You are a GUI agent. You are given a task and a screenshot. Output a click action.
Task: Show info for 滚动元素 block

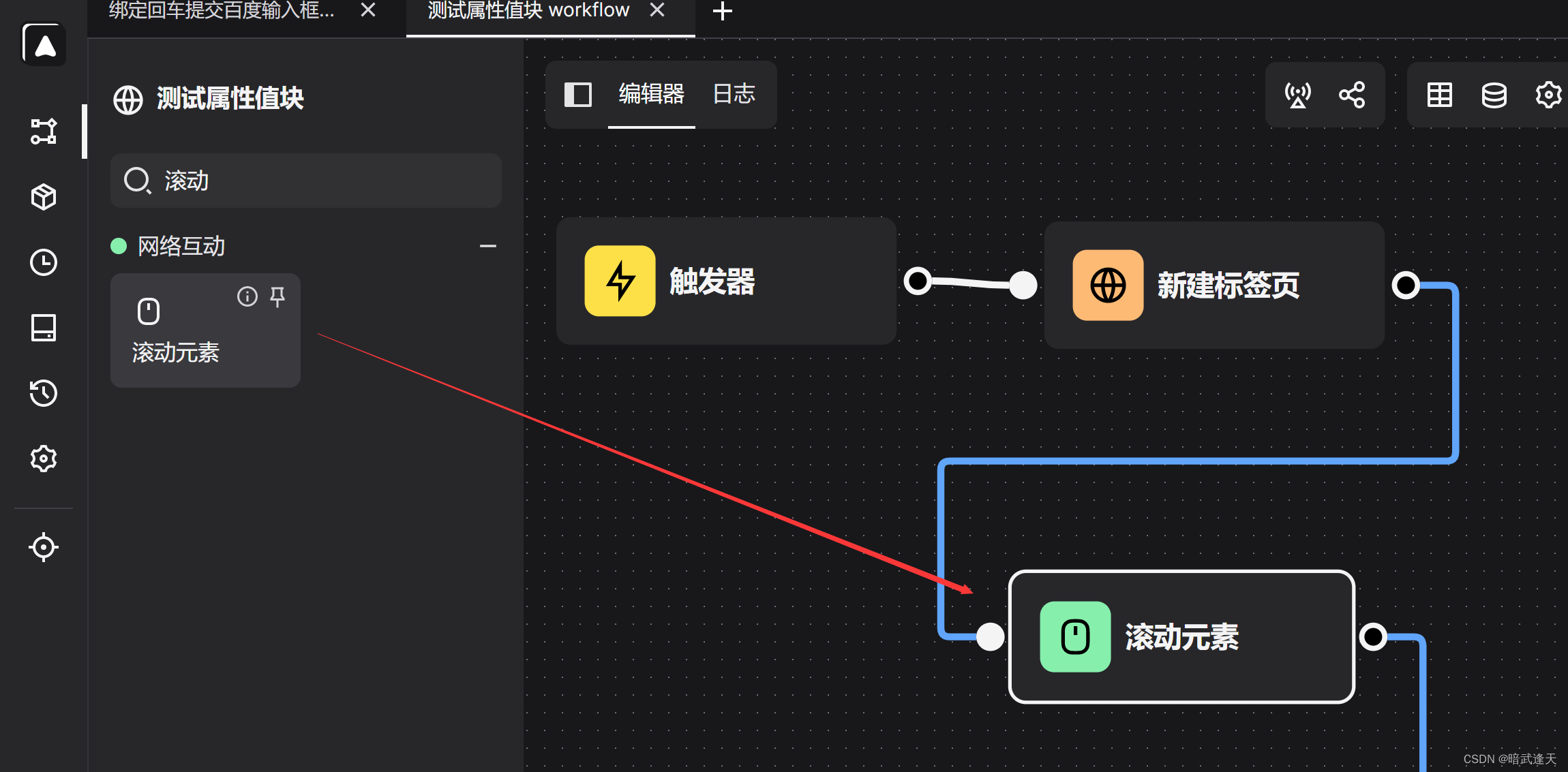click(x=247, y=296)
